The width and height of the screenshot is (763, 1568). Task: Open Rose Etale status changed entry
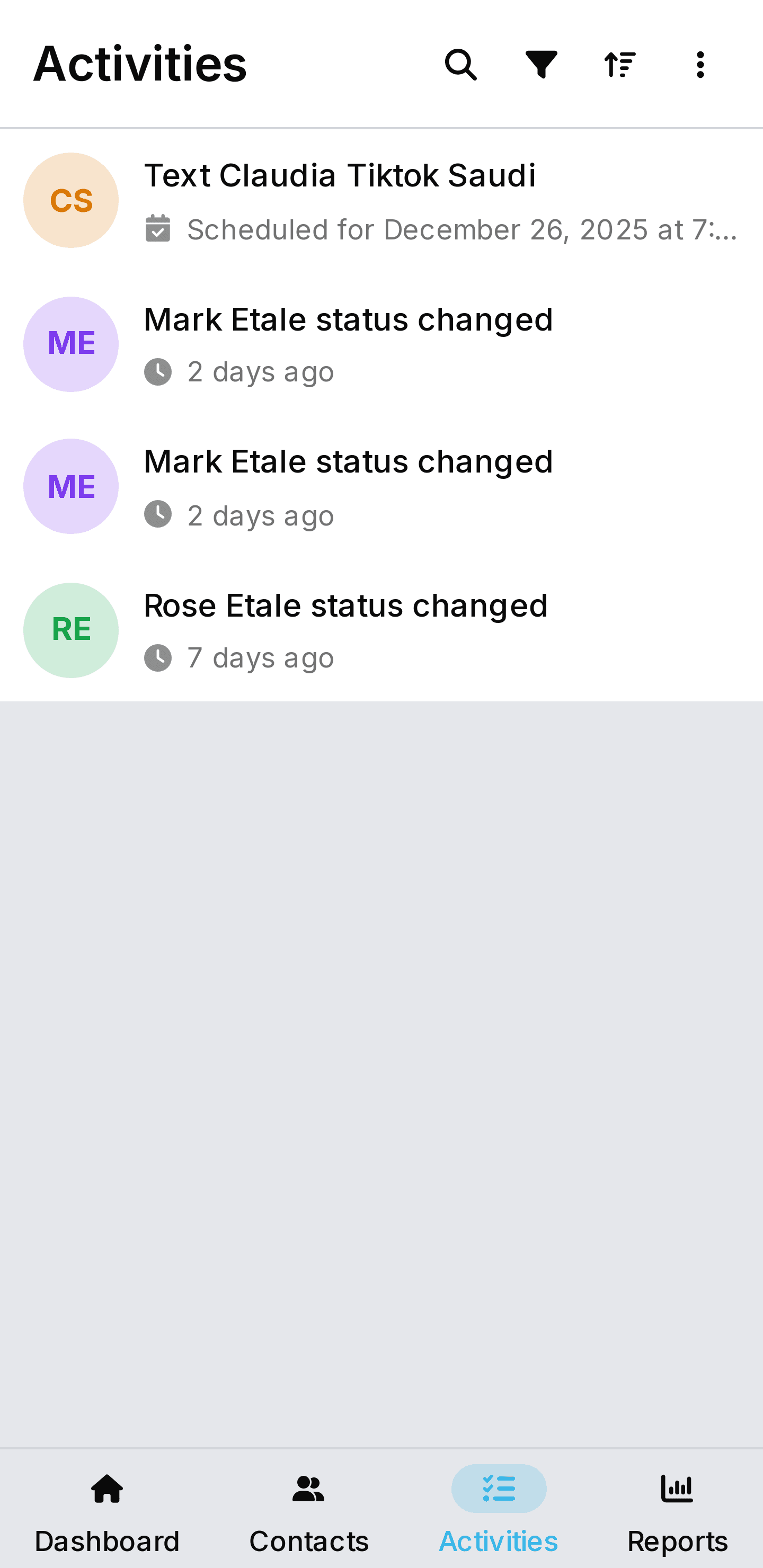point(346,606)
